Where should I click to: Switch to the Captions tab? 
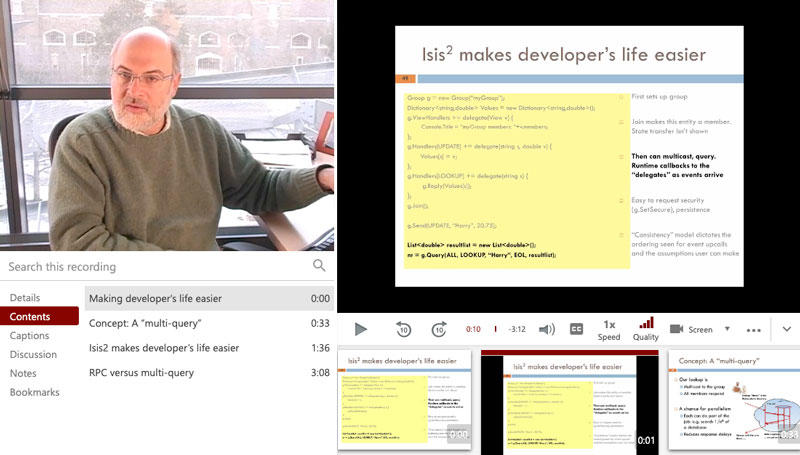pyautogui.click(x=30, y=336)
